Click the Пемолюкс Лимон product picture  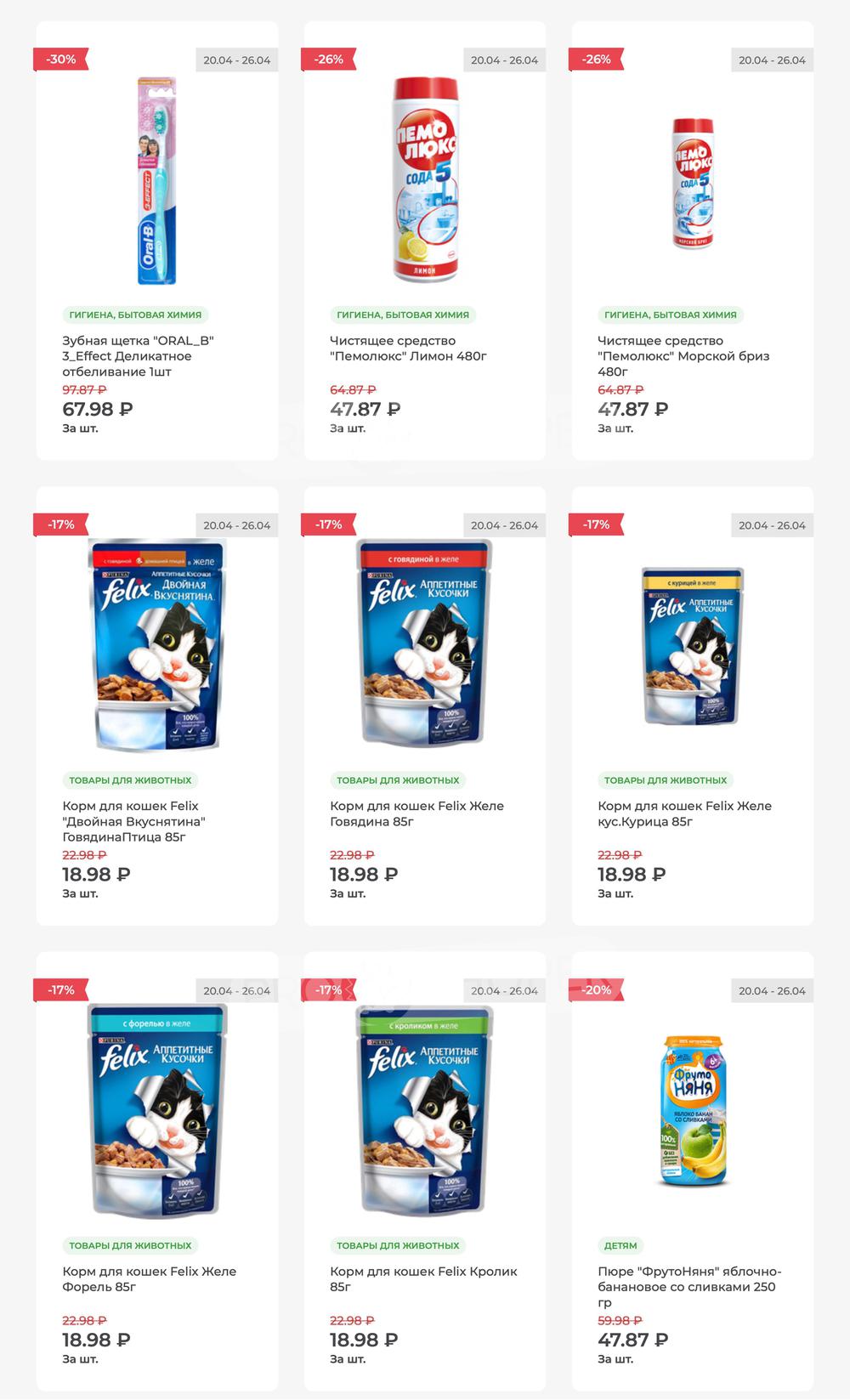pos(425,181)
